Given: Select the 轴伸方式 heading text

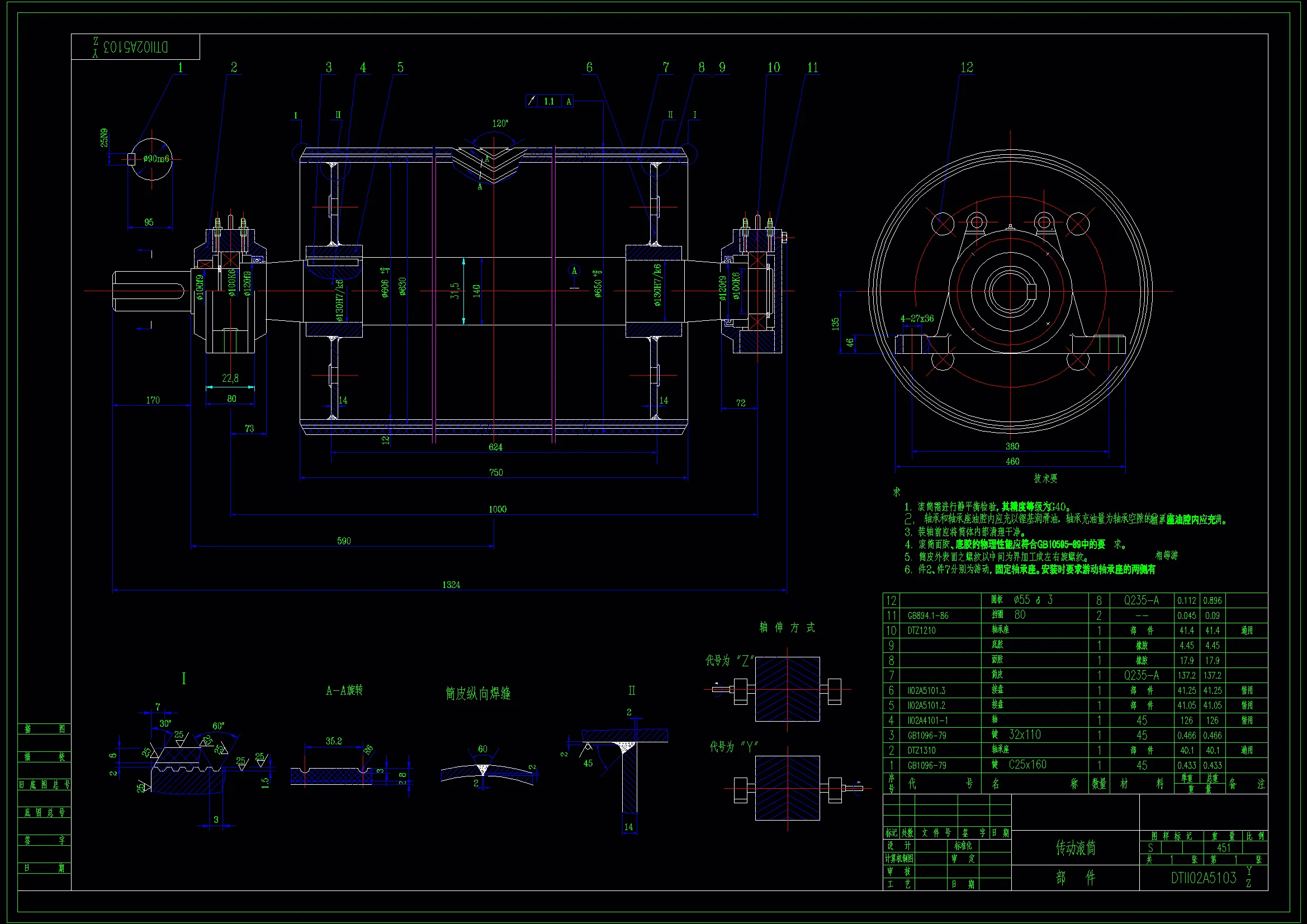Looking at the screenshot, I should tap(787, 627).
